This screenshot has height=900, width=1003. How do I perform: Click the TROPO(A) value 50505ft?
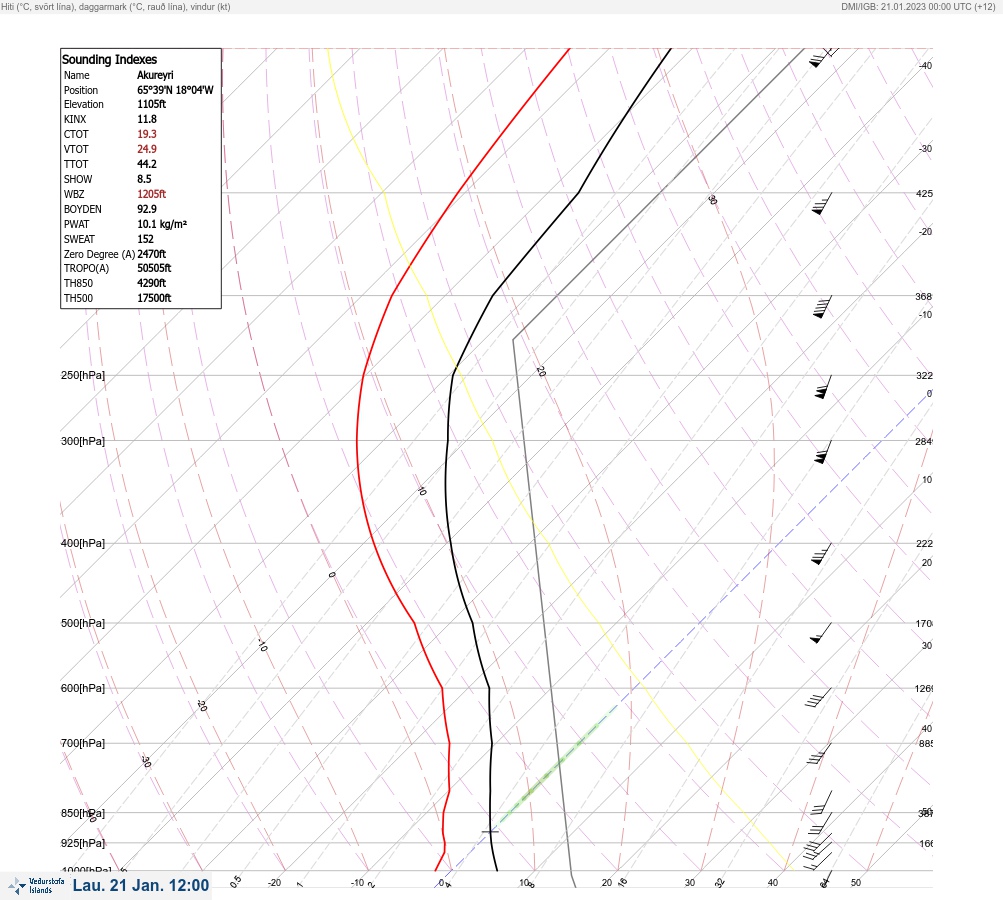(154, 268)
